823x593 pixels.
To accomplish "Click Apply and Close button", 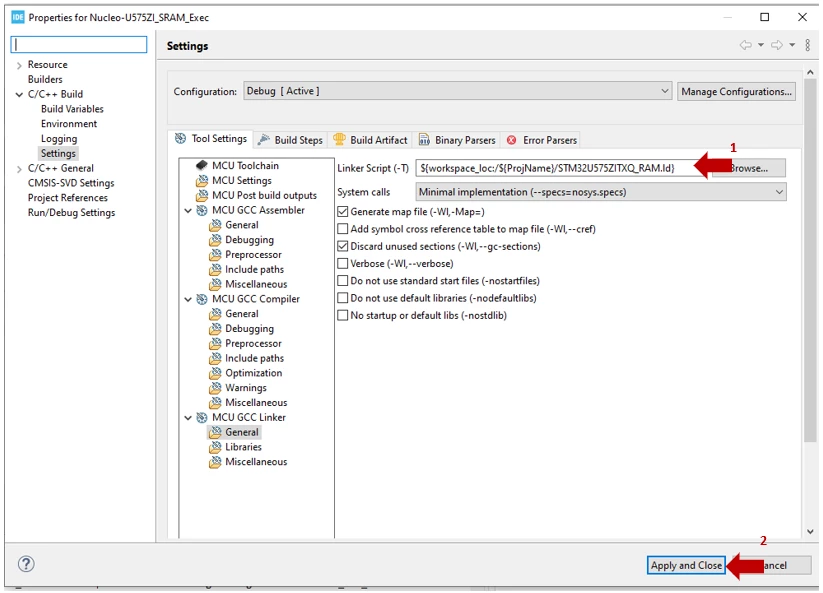I will (x=686, y=565).
